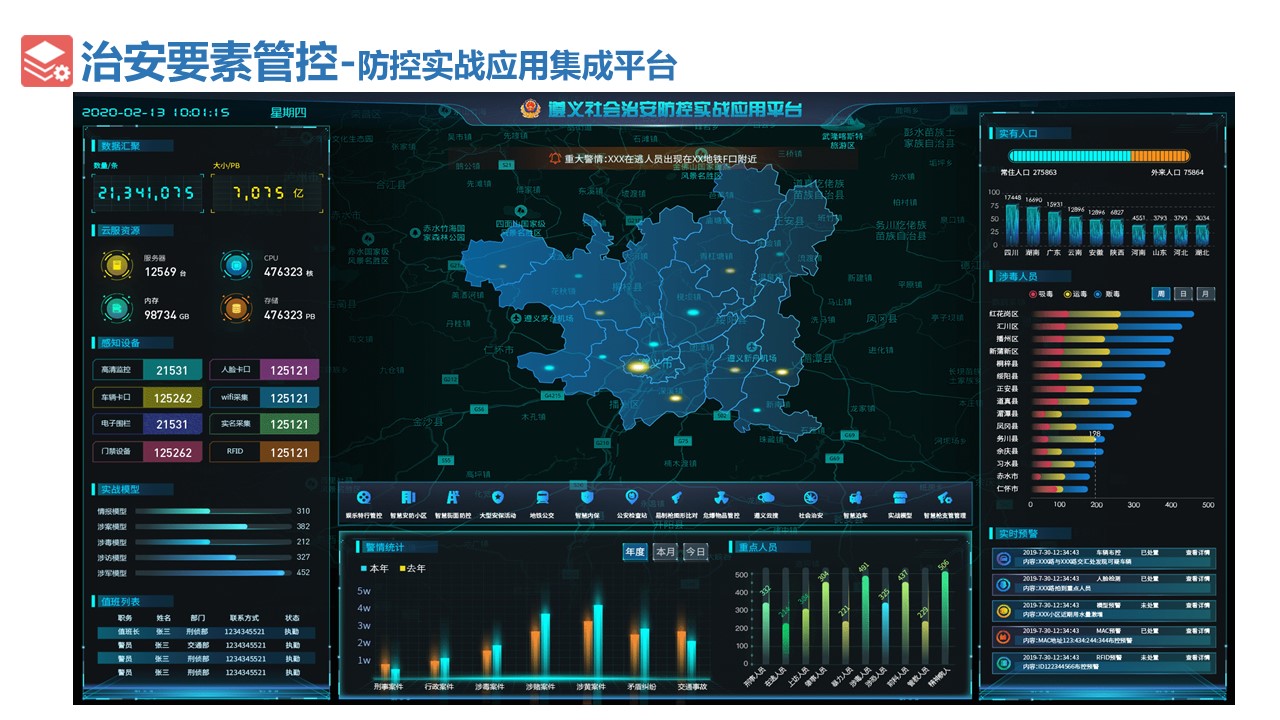Click the MAC预警 alert row icon
The height and width of the screenshot is (720, 1280).
point(1002,636)
